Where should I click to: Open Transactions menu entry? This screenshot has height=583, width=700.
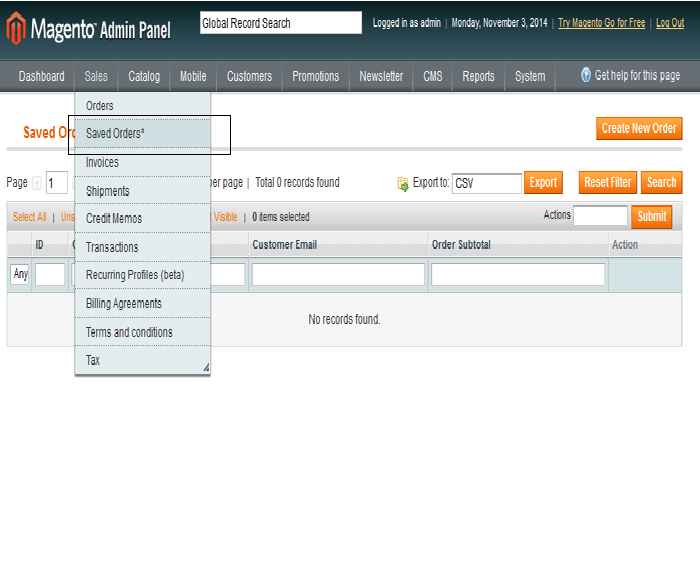[142, 247]
